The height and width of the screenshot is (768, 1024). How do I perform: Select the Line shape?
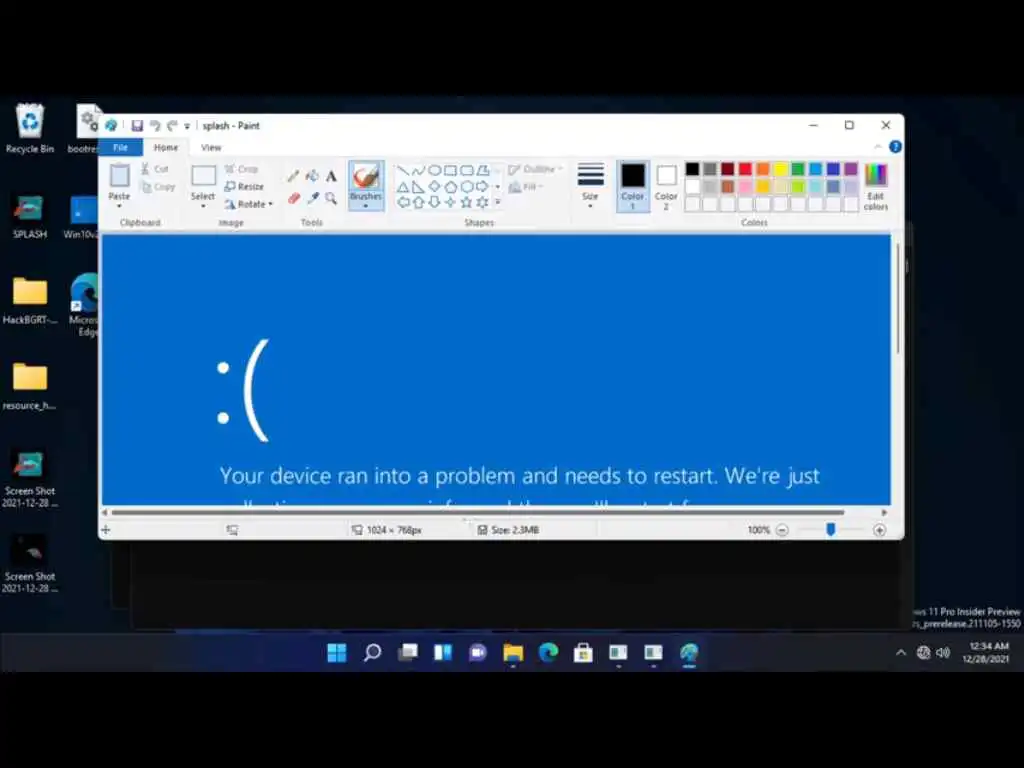coord(403,170)
